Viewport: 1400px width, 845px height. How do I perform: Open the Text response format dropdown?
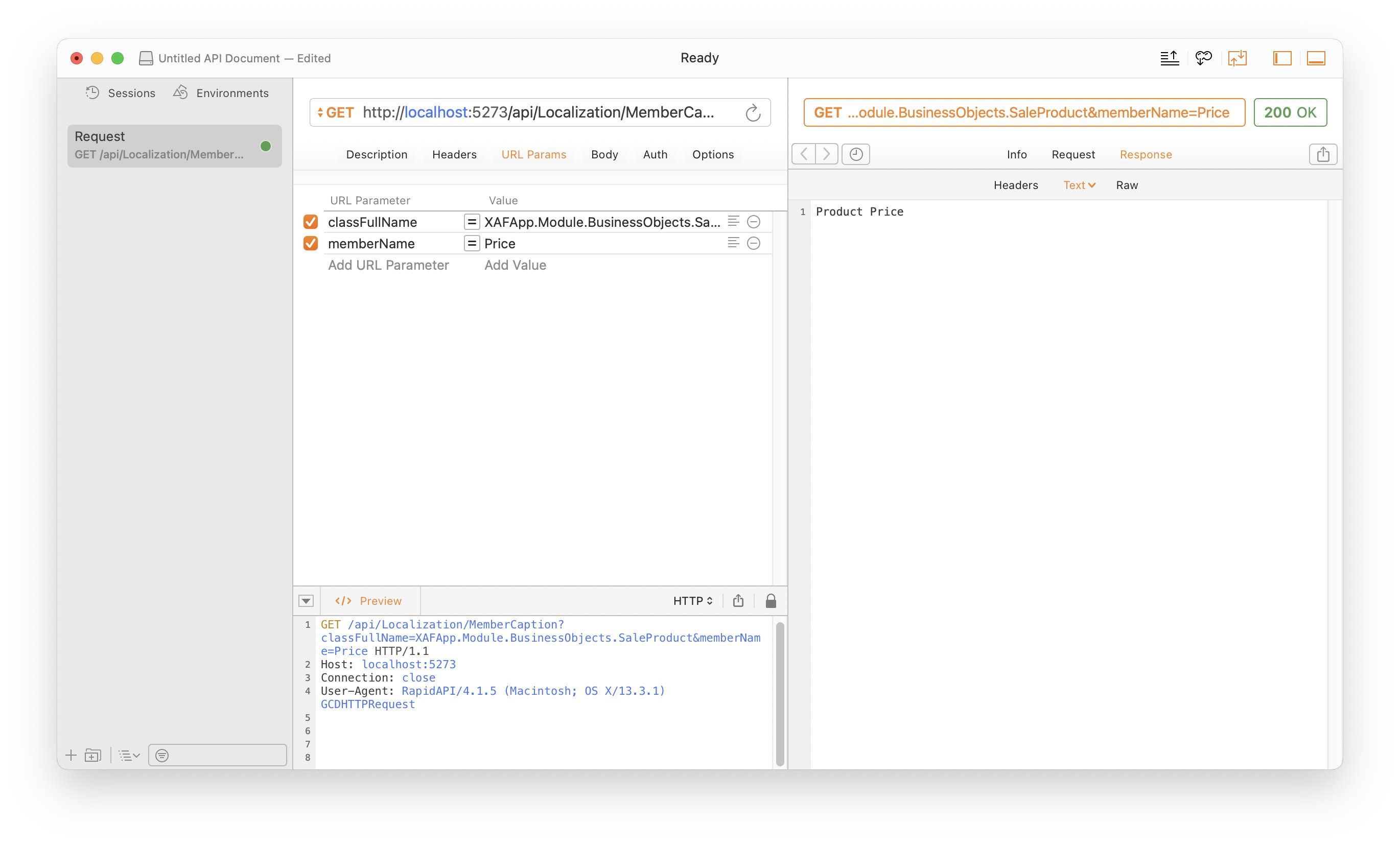pyautogui.click(x=1079, y=185)
